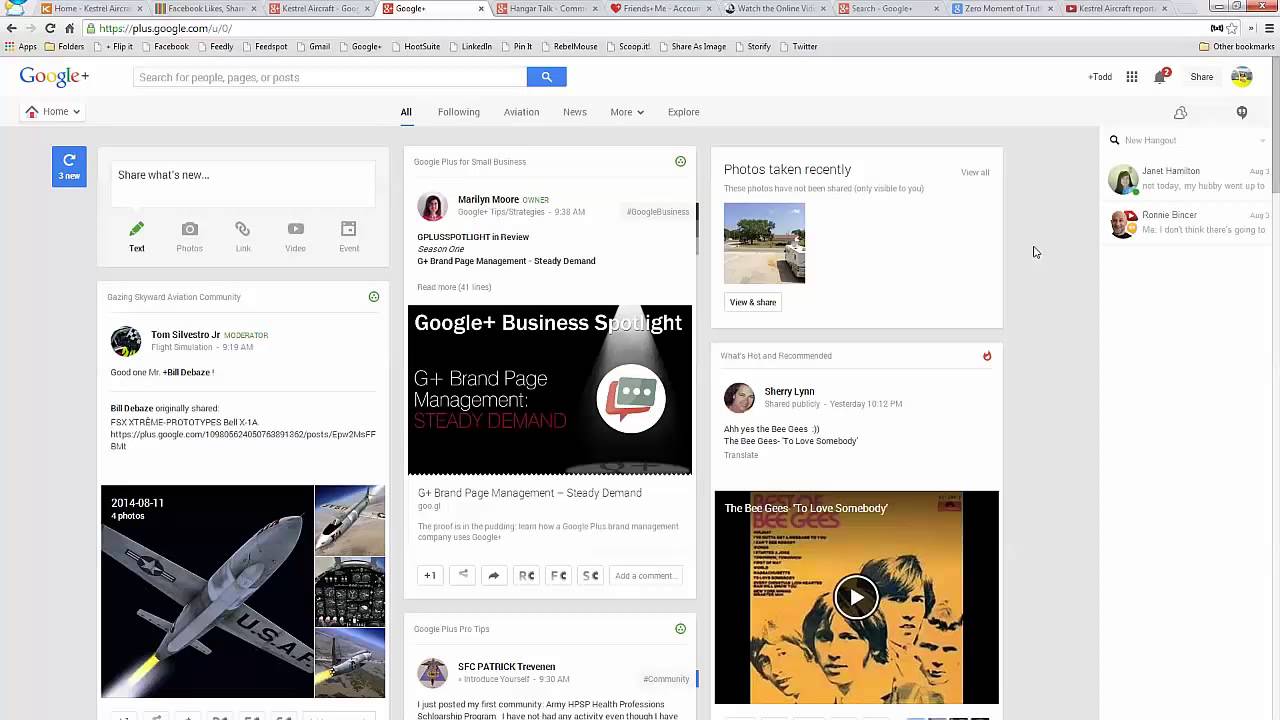Image resolution: width=1280 pixels, height=720 pixels.
Task: Switch to the Hangar Talk browser tab
Action: [x=548, y=9]
